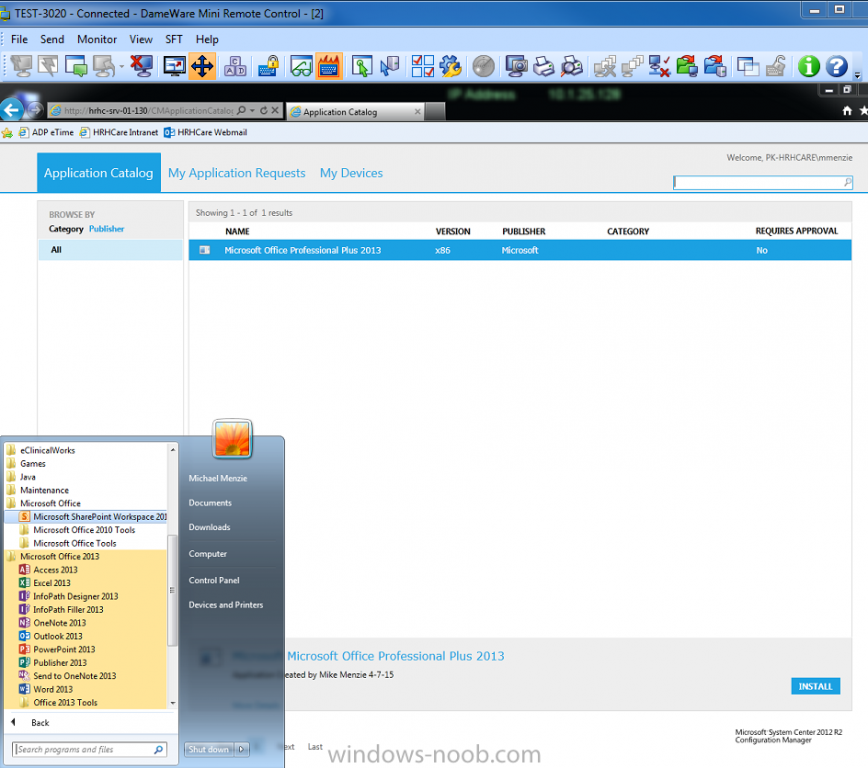Click the printer toolbar icon
The height and width of the screenshot is (768, 868).
(544, 66)
